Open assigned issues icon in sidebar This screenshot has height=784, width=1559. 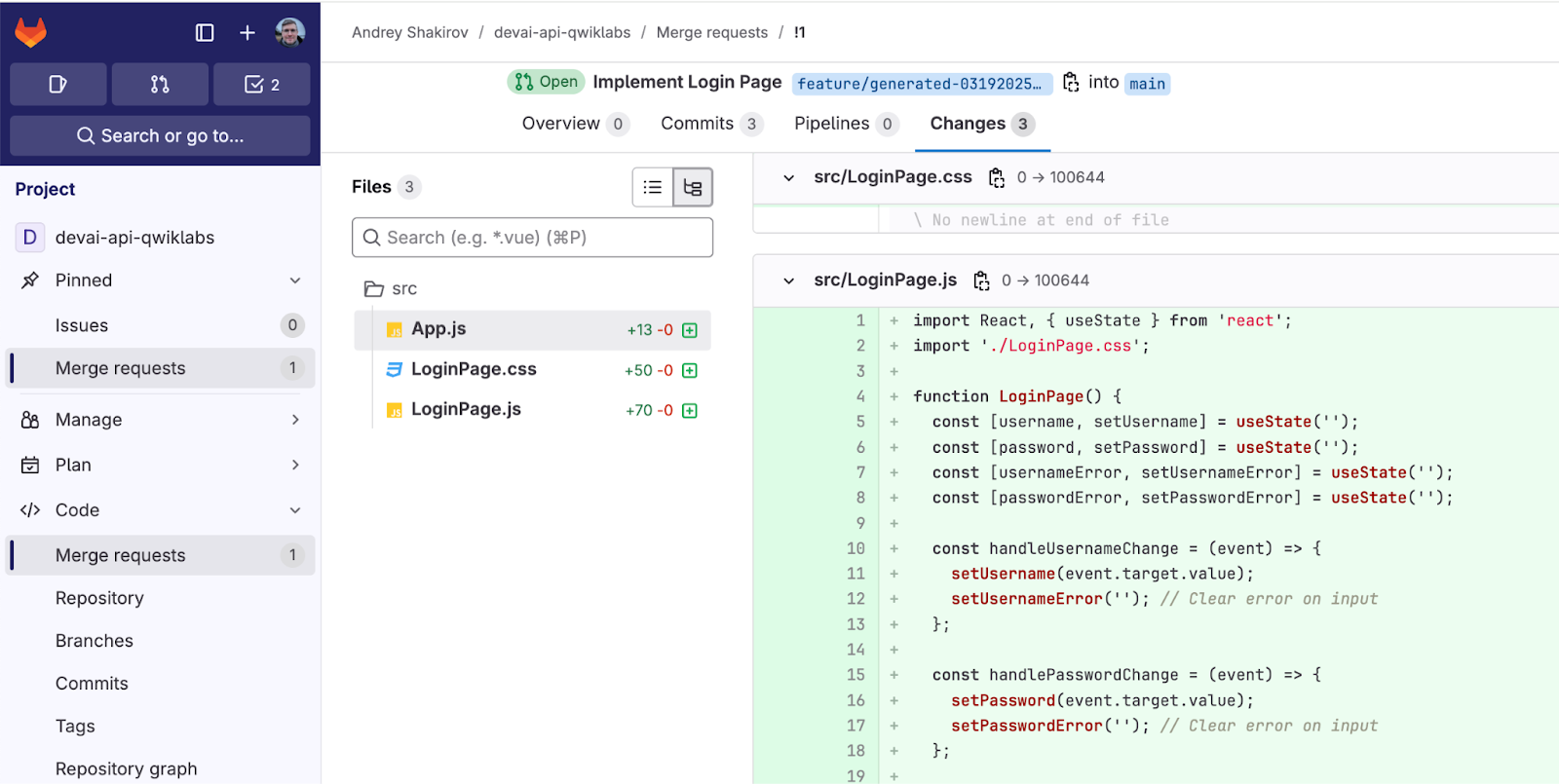tap(58, 85)
